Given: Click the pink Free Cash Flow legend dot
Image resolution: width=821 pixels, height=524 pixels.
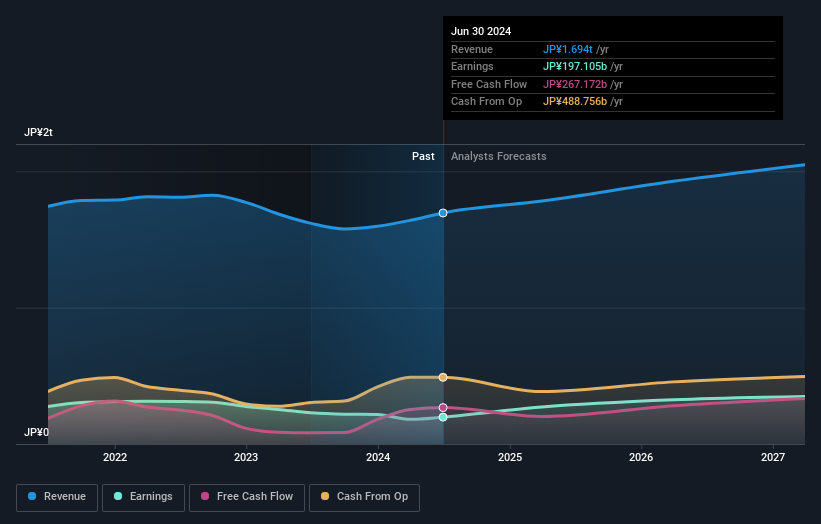Looking at the screenshot, I should click(205, 496).
